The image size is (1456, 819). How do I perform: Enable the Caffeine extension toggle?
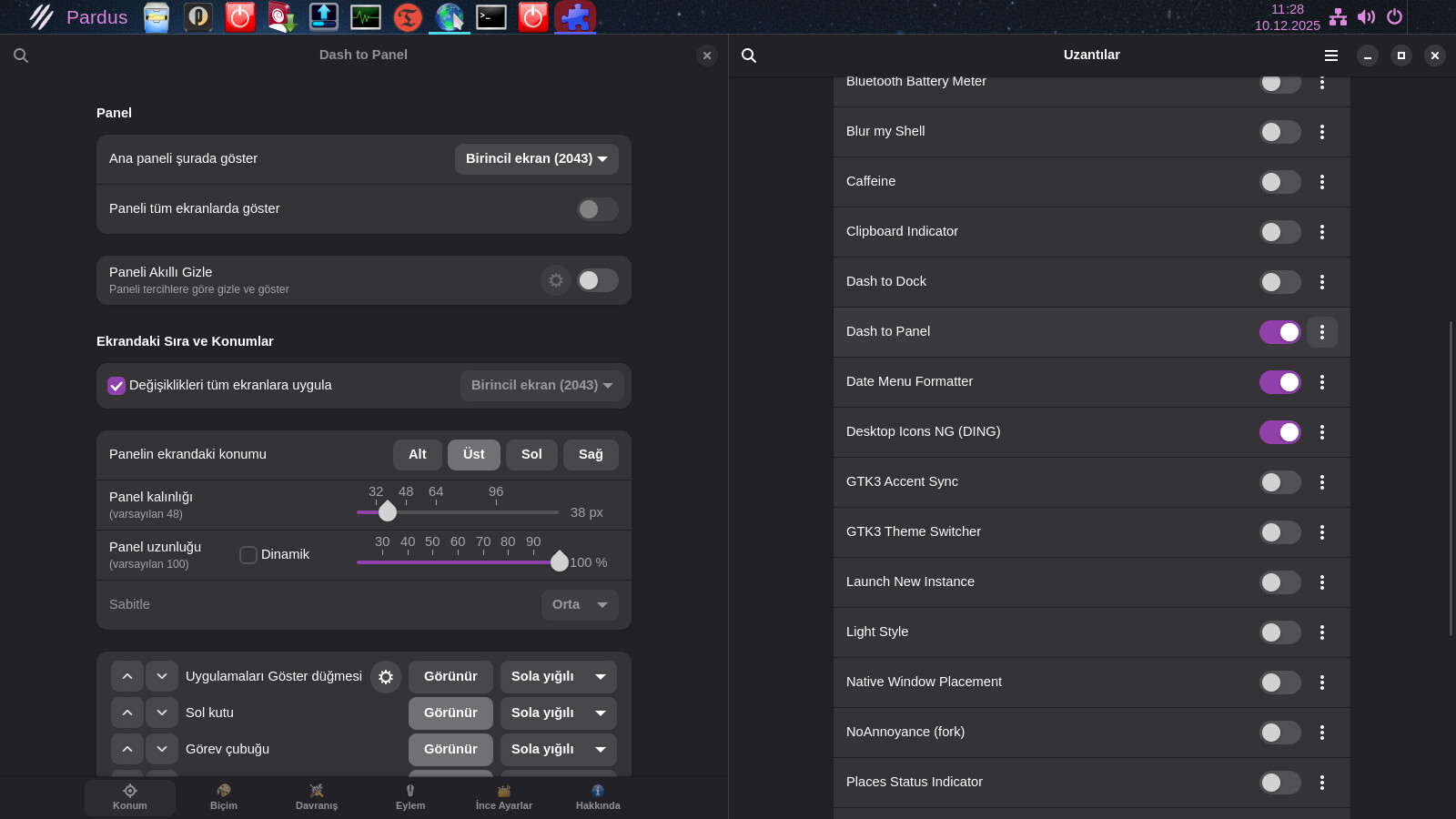[x=1279, y=182]
